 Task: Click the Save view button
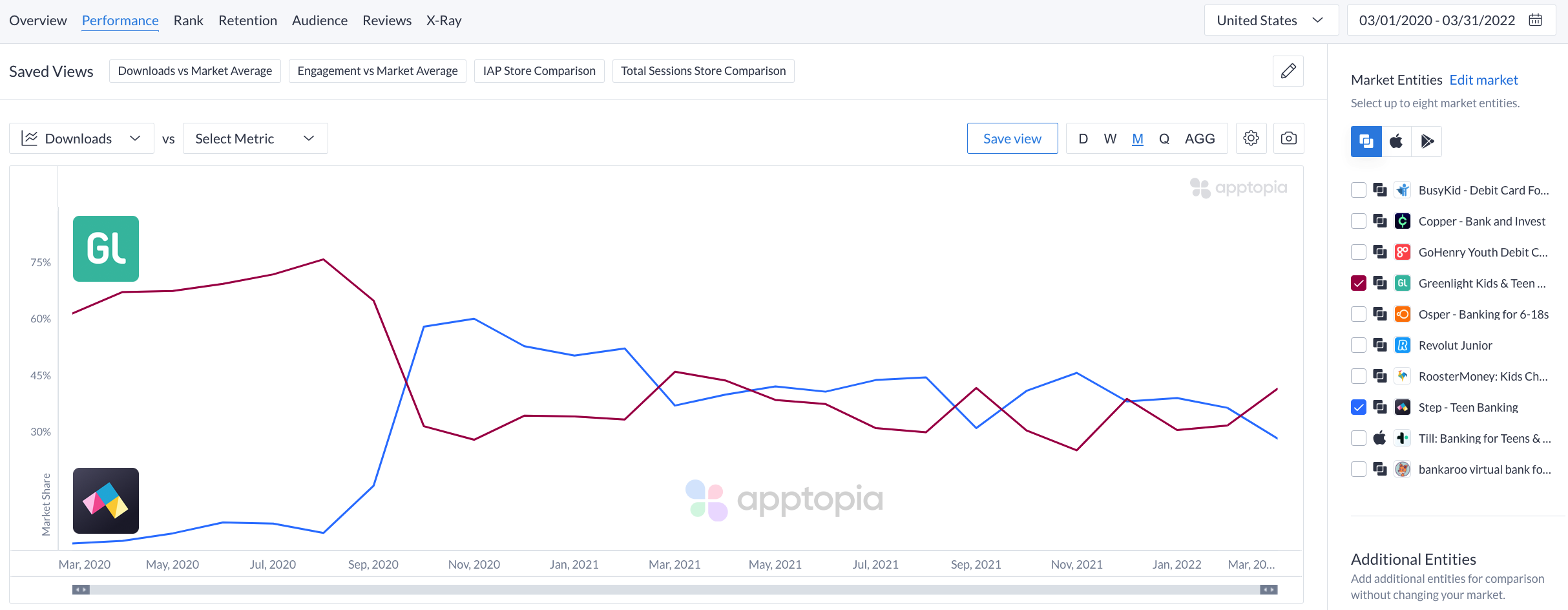tap(1012, 138)
